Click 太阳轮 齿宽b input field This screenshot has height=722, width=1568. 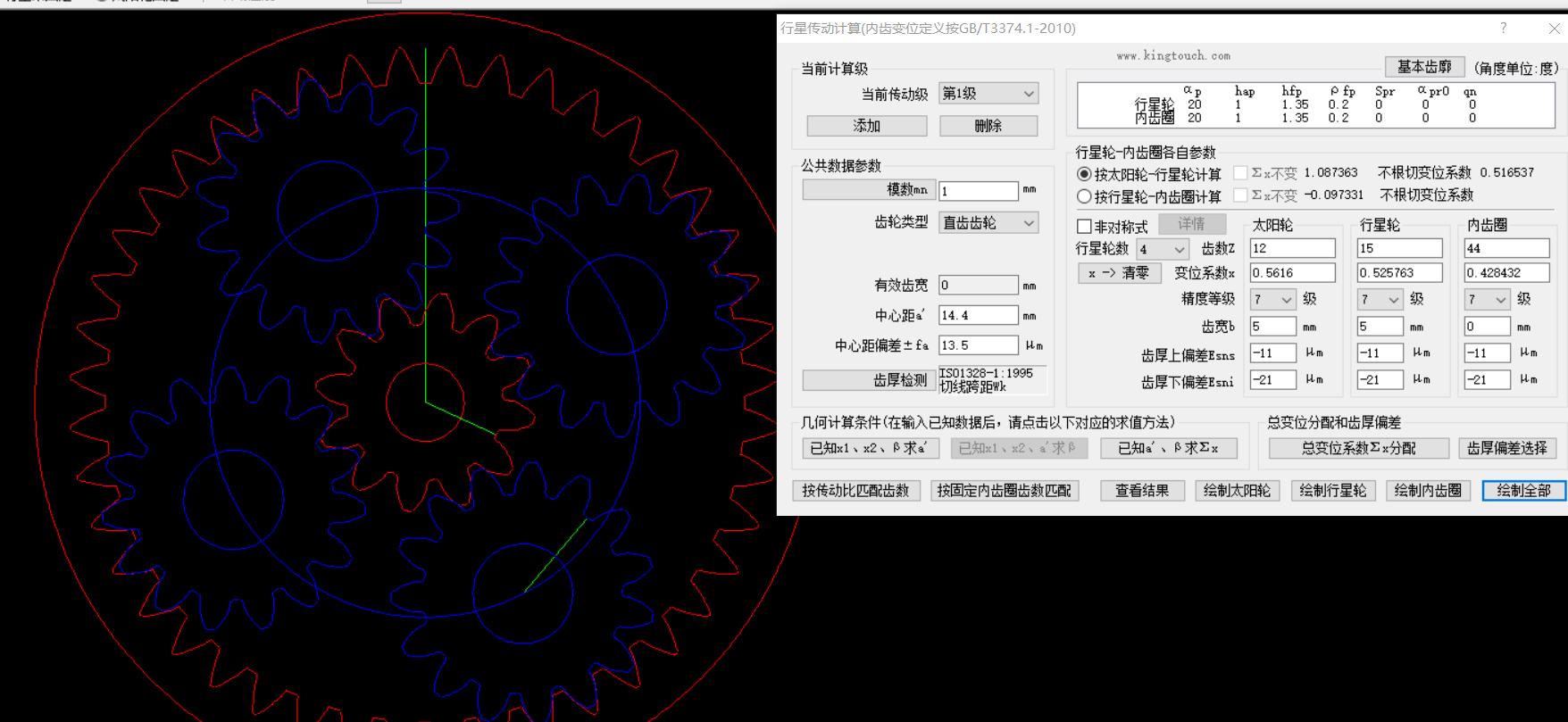click(1273, 327)
